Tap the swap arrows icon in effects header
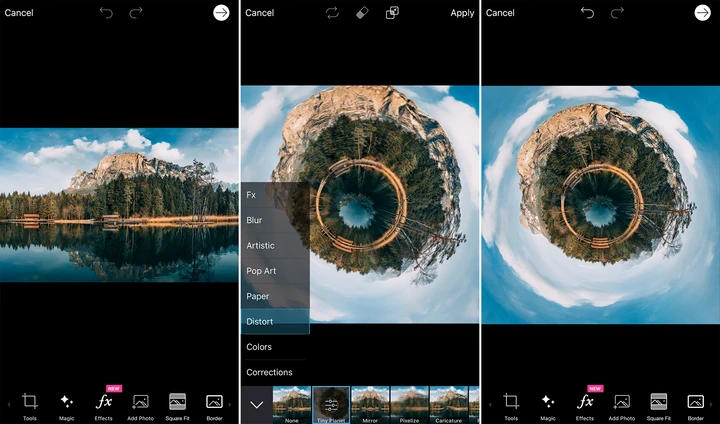The width and height of the screenshot is (720, 424). (x=332, y=13)
